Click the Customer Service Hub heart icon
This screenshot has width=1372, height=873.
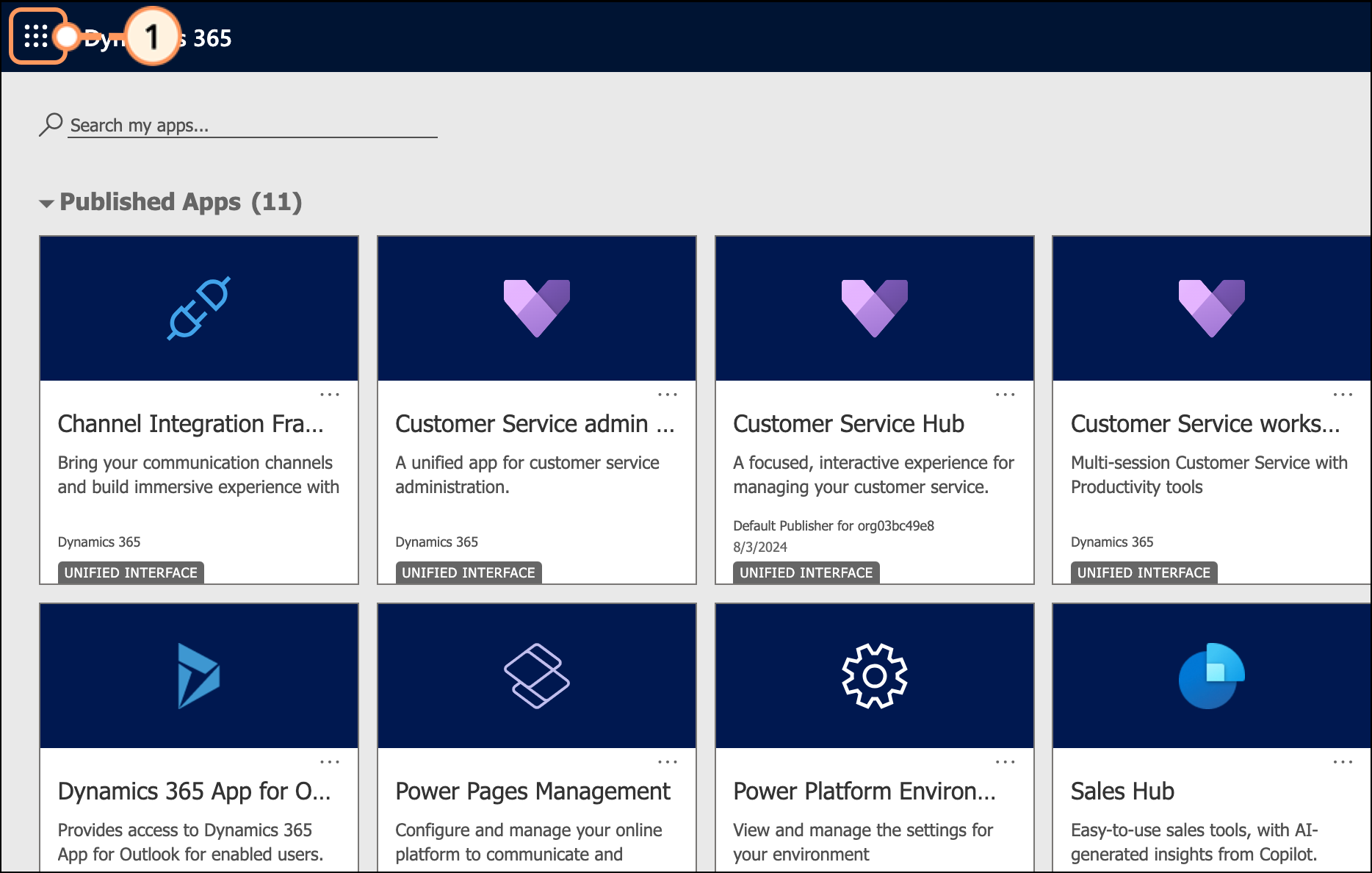875,308
